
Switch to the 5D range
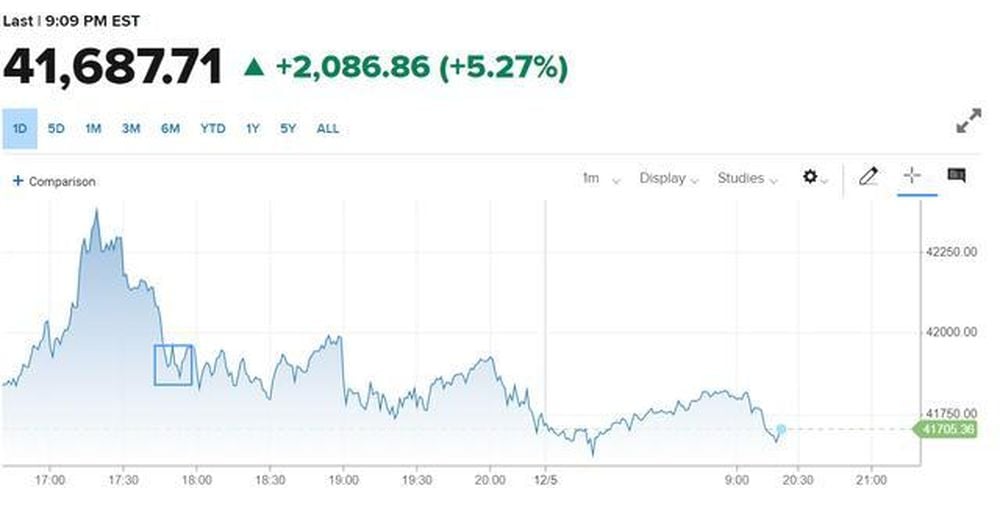point(56,129)
